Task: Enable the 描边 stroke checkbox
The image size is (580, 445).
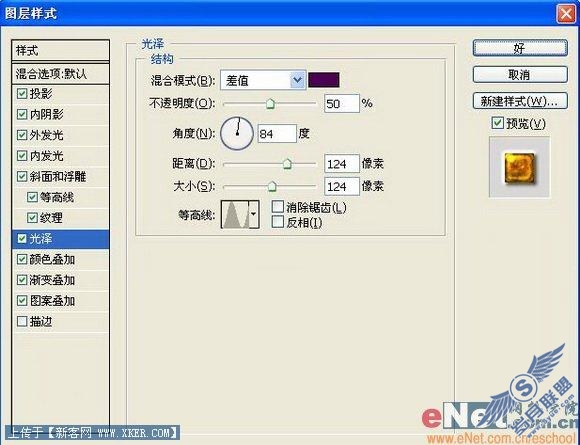Action: [22, 321]
